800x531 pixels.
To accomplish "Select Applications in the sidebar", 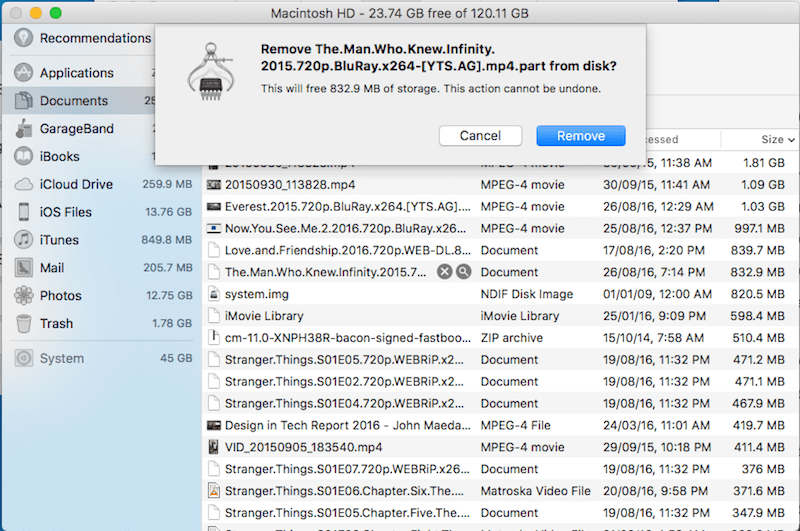I will click(76, 73).
